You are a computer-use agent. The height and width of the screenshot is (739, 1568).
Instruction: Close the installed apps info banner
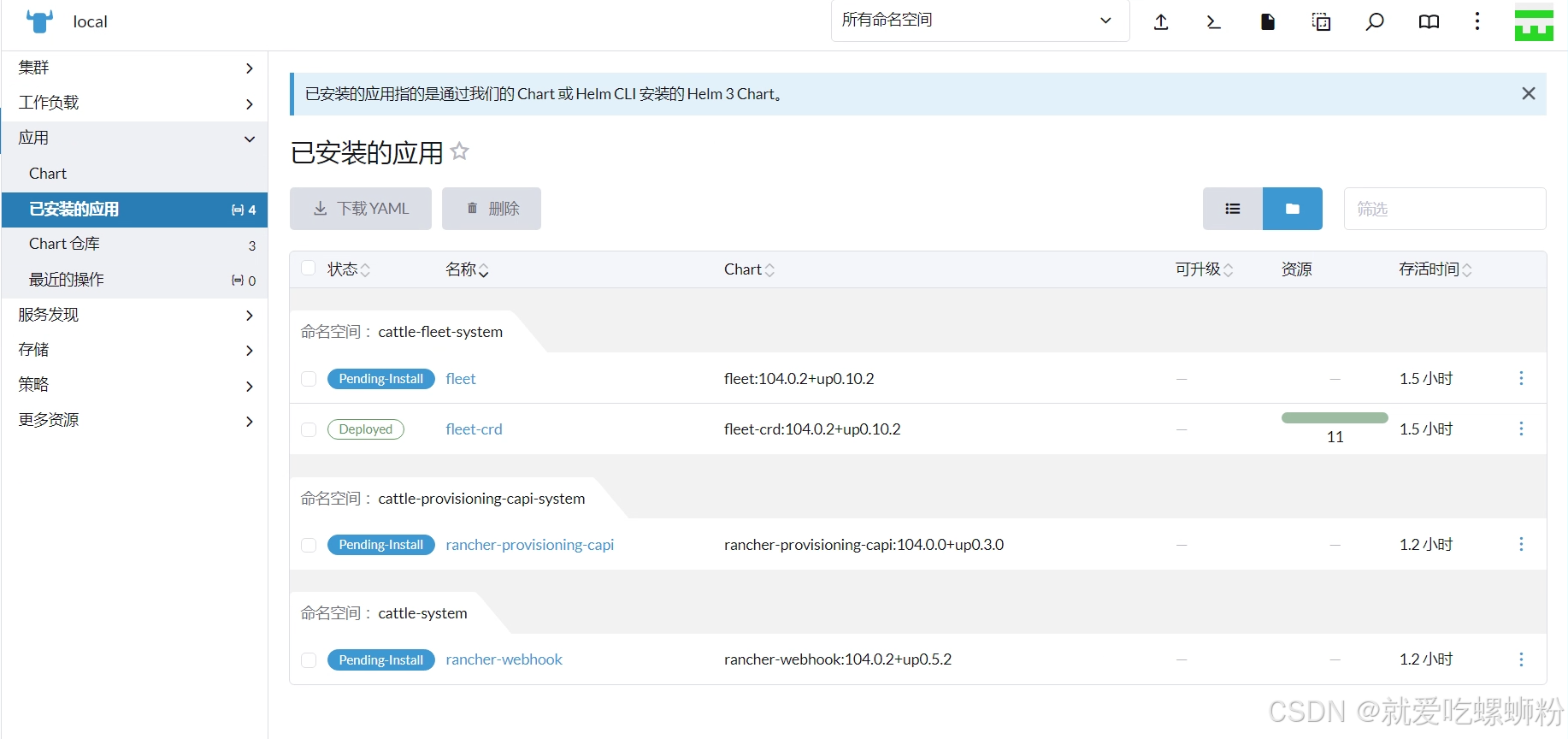pyautogui.click(x=1529, y=93)
